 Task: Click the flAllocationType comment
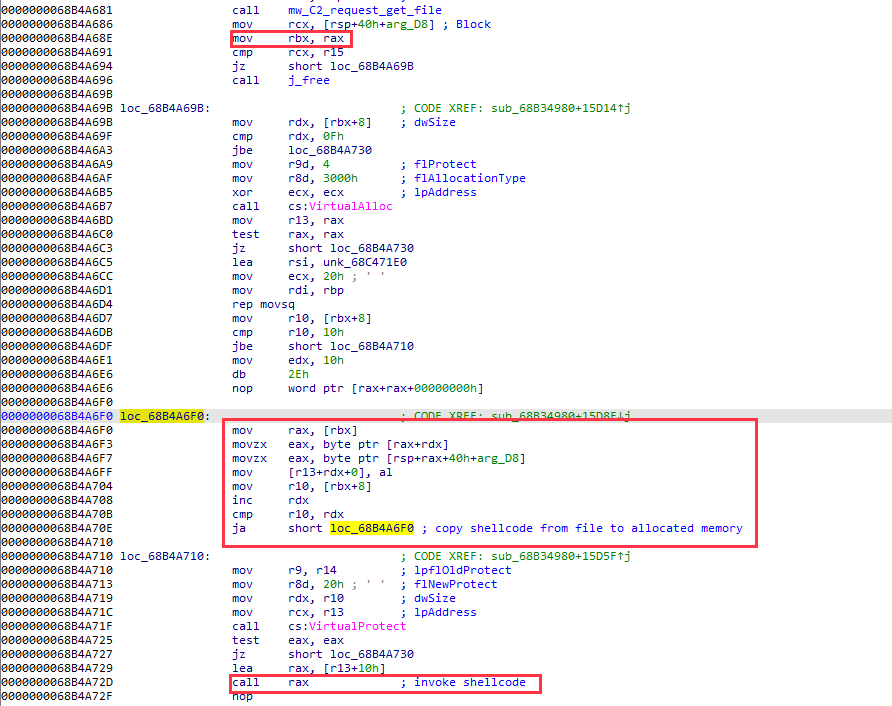click(469, 178)
